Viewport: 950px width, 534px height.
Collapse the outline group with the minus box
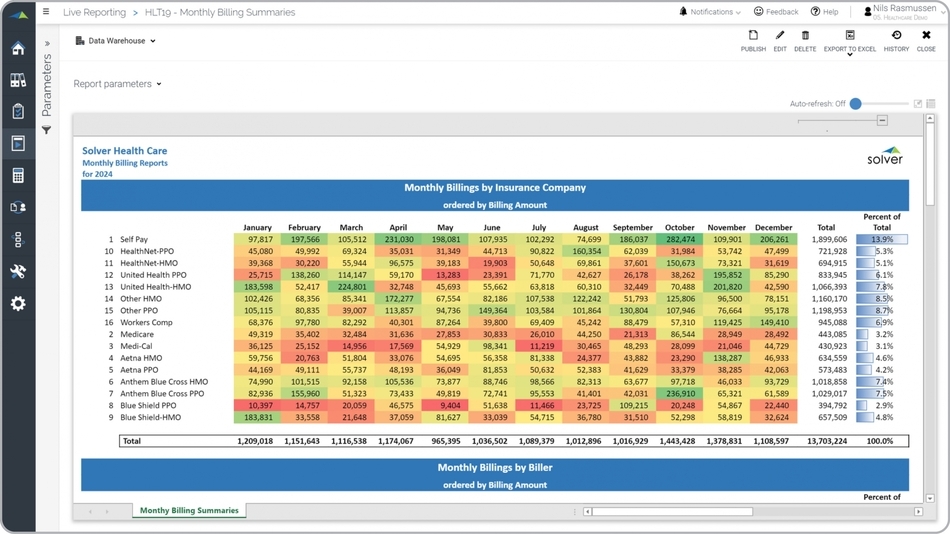coord(882,120)
